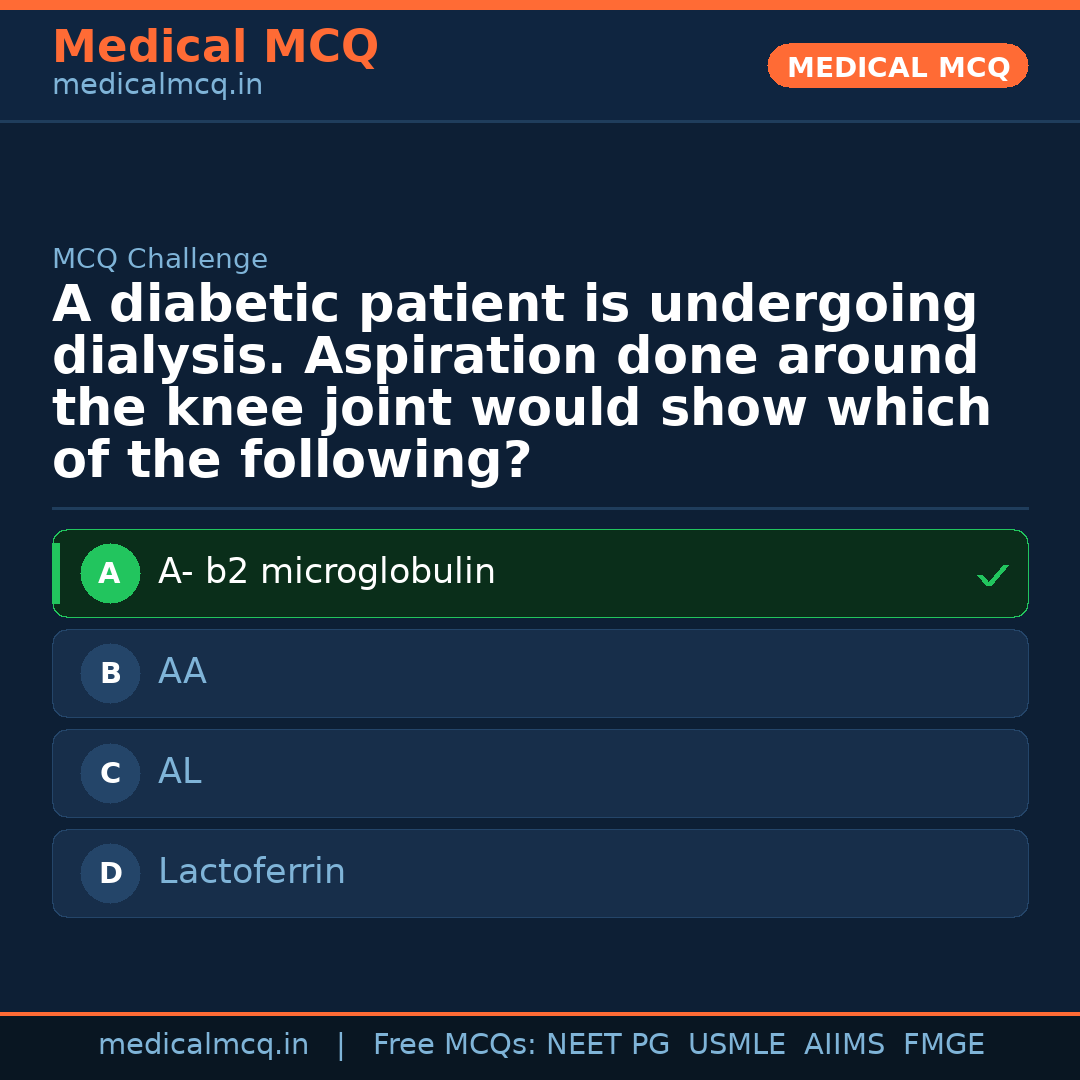Click "AIIMS" in the footer
Image resolution: width=1080 pixels, height=1080 pixels.
(x=844, y=1045)
